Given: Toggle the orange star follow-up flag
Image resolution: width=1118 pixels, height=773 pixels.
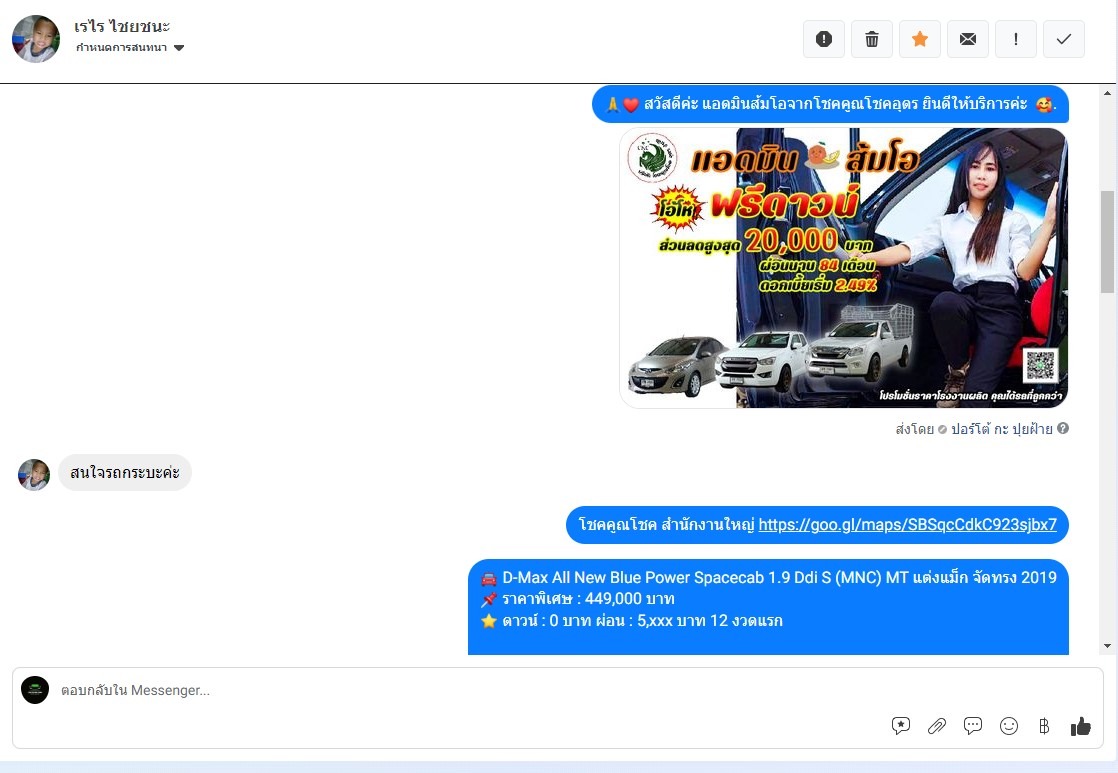Looking at the screenshot, I should [920, 39].
